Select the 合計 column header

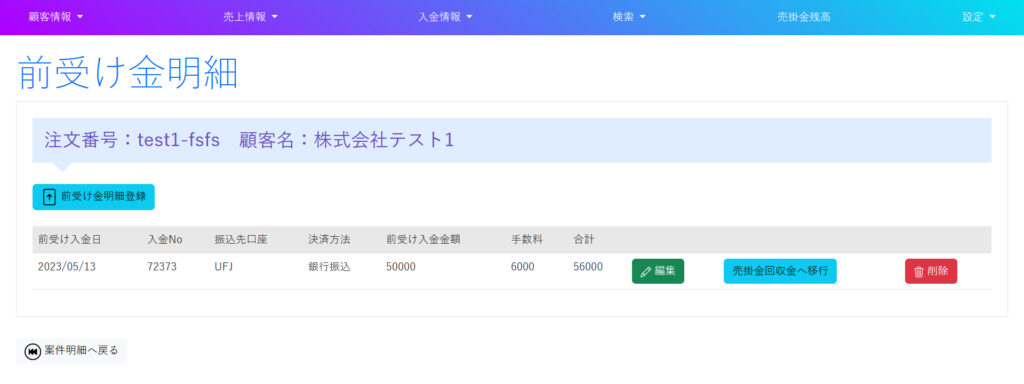pos(584,240)
